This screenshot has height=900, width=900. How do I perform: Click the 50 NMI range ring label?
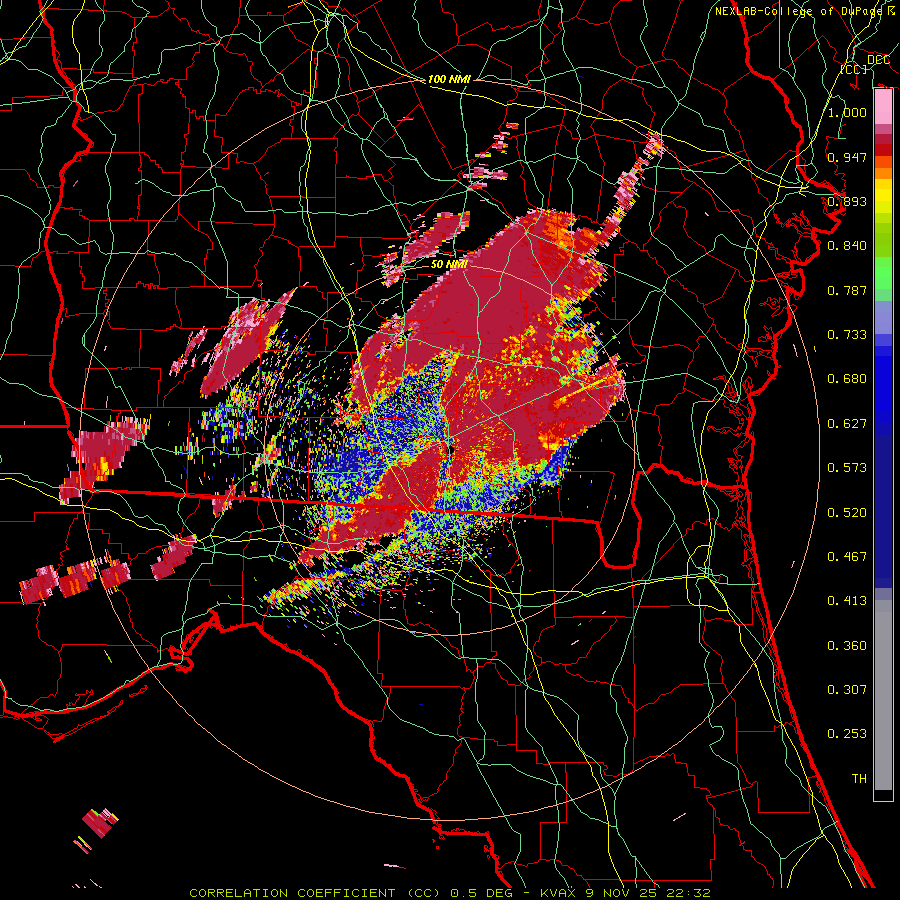point(448,264)
